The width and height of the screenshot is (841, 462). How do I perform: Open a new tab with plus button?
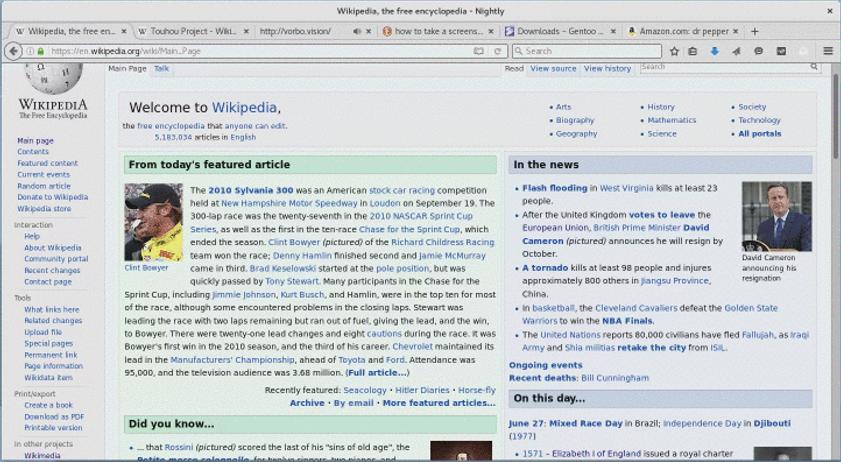tap(755, 31)
